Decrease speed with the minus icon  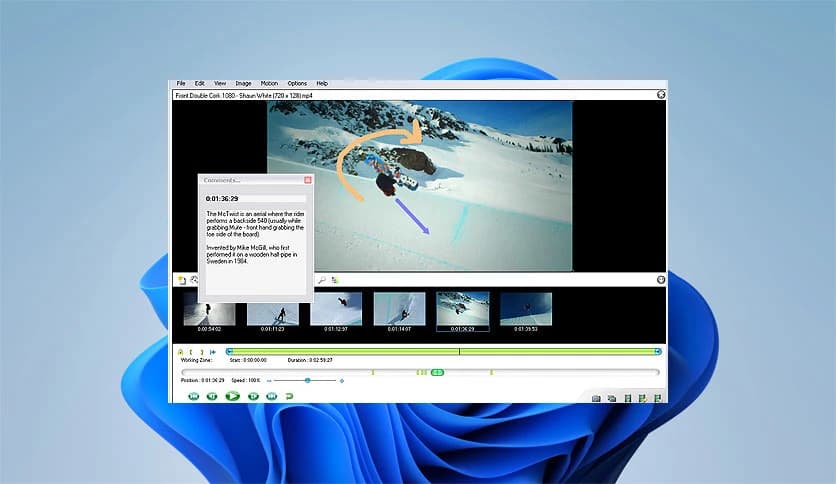[269, 381]
